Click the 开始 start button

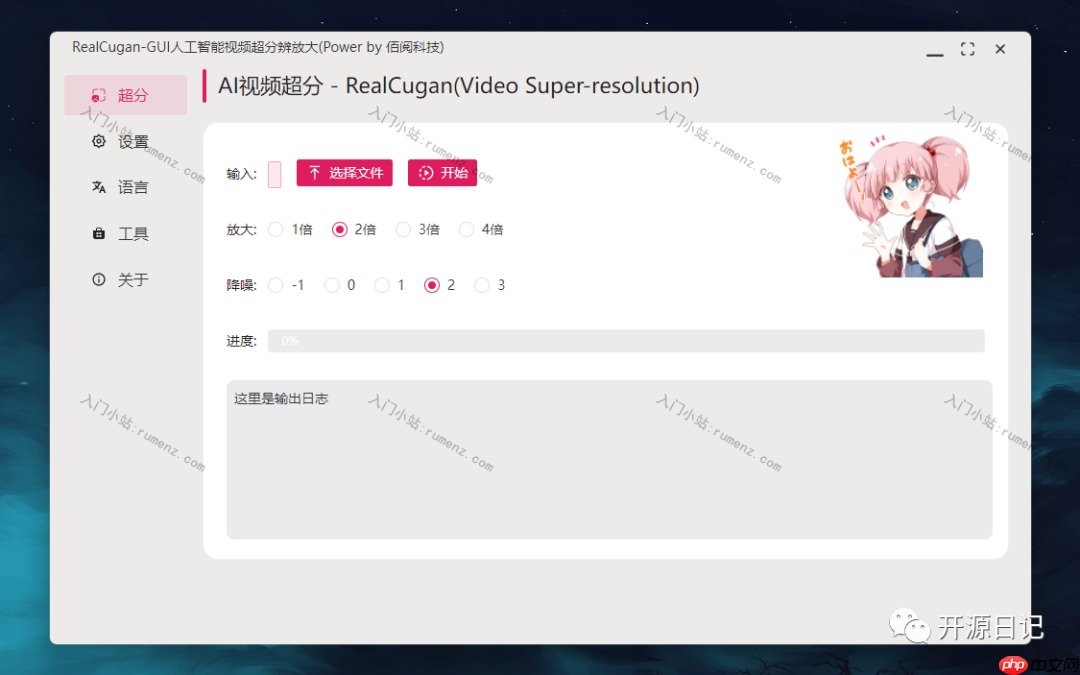442,173
